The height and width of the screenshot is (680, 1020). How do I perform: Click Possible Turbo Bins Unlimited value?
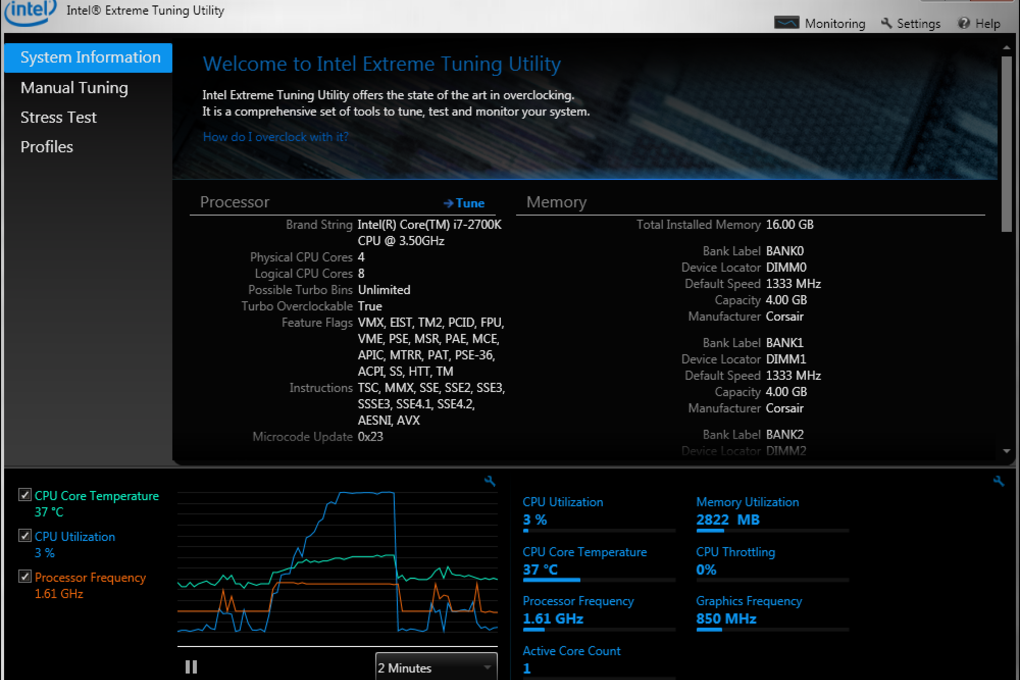[384, 290]
